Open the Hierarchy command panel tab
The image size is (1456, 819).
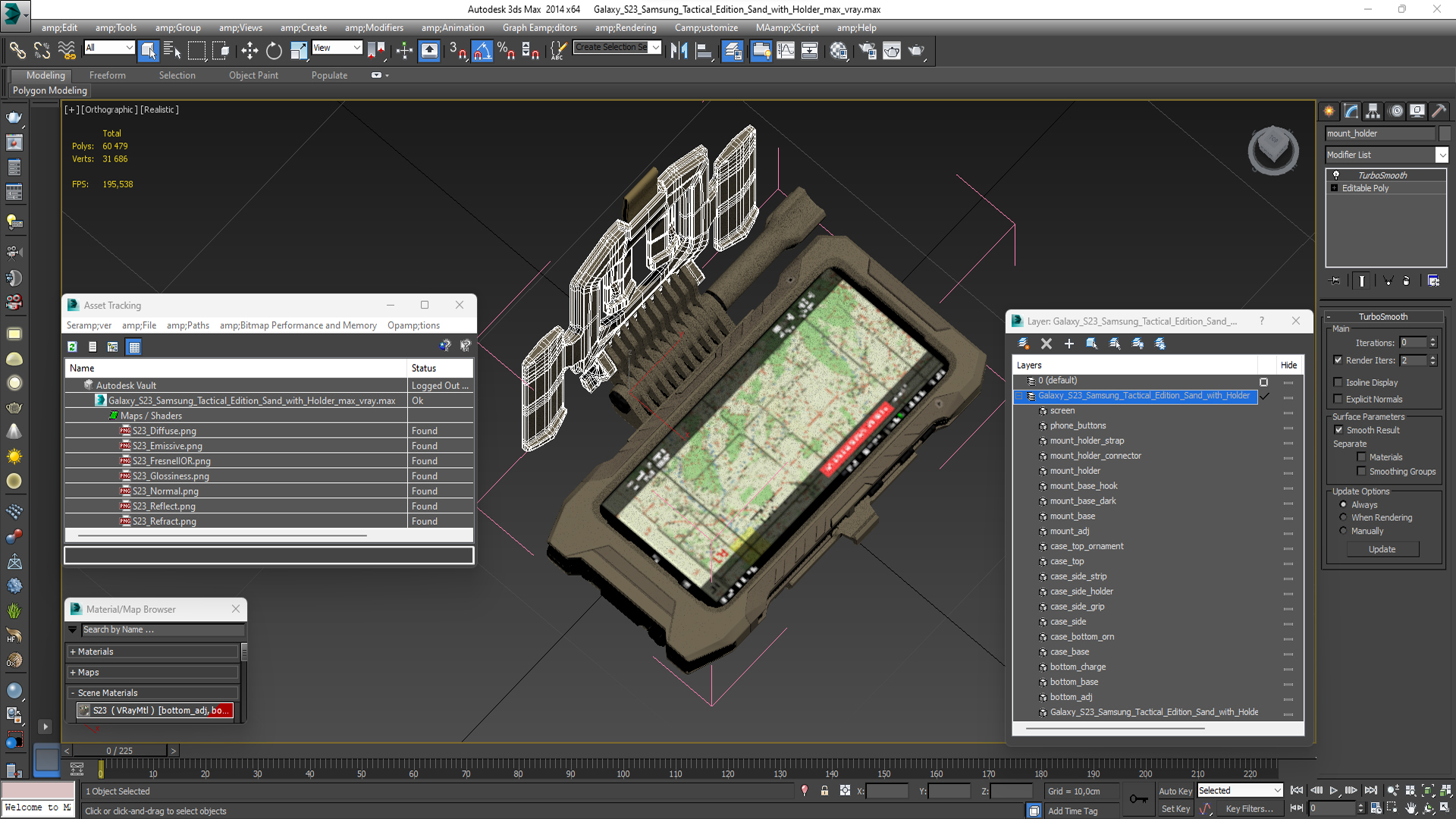[x=1373, y=111]
